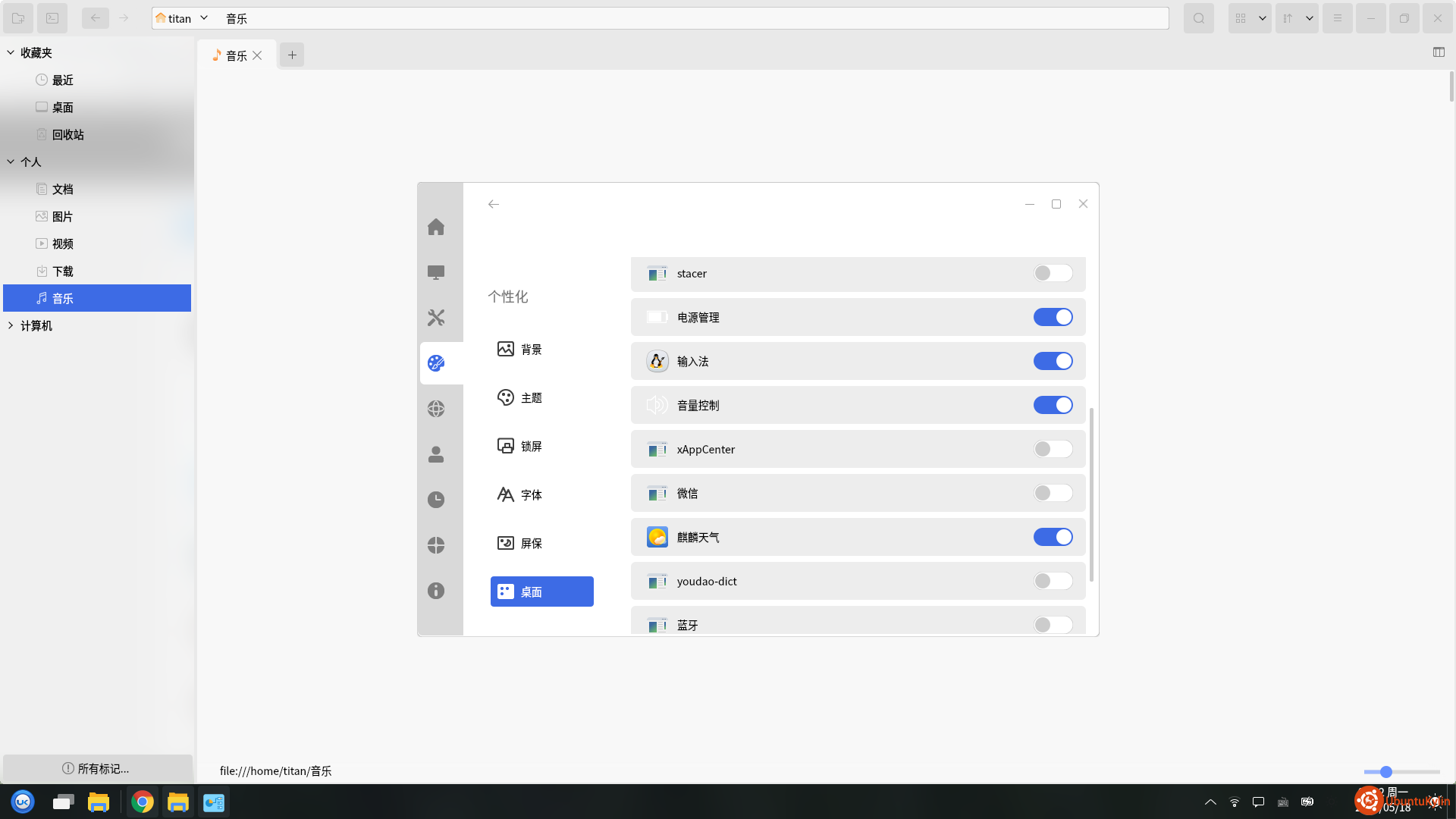Click the 所有标记 button
Image resolution: width=1456 pixels, height=819 pixels.
tap(96, 768)
